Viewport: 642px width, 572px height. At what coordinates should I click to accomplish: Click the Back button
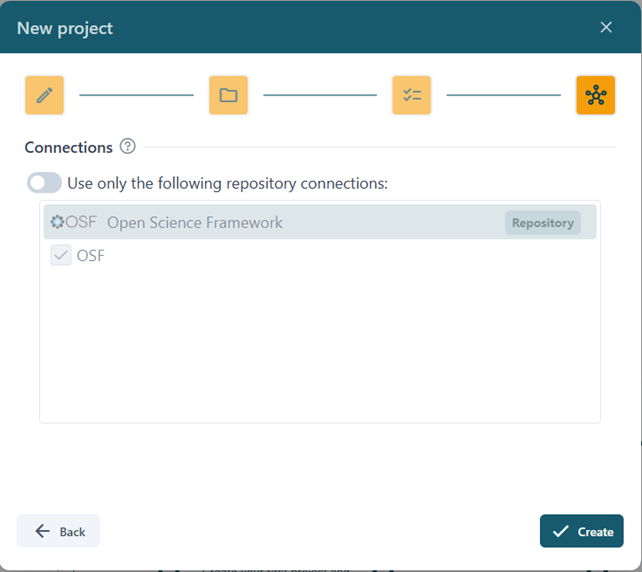[x=59, y=531]
